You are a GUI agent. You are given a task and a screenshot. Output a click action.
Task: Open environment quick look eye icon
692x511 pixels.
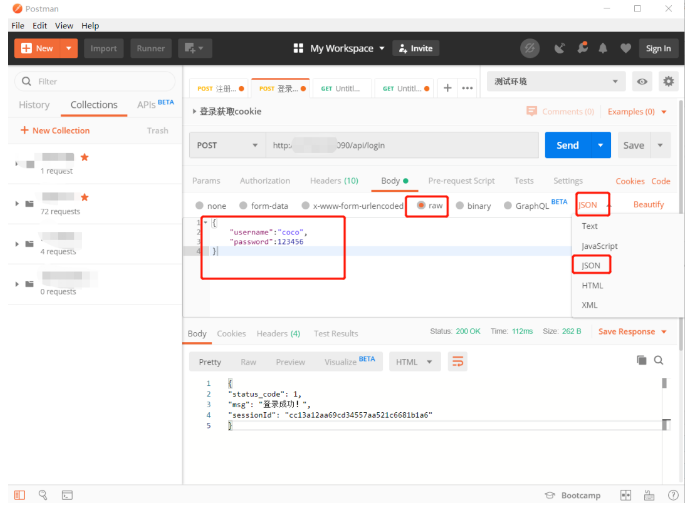coord(642,81)
